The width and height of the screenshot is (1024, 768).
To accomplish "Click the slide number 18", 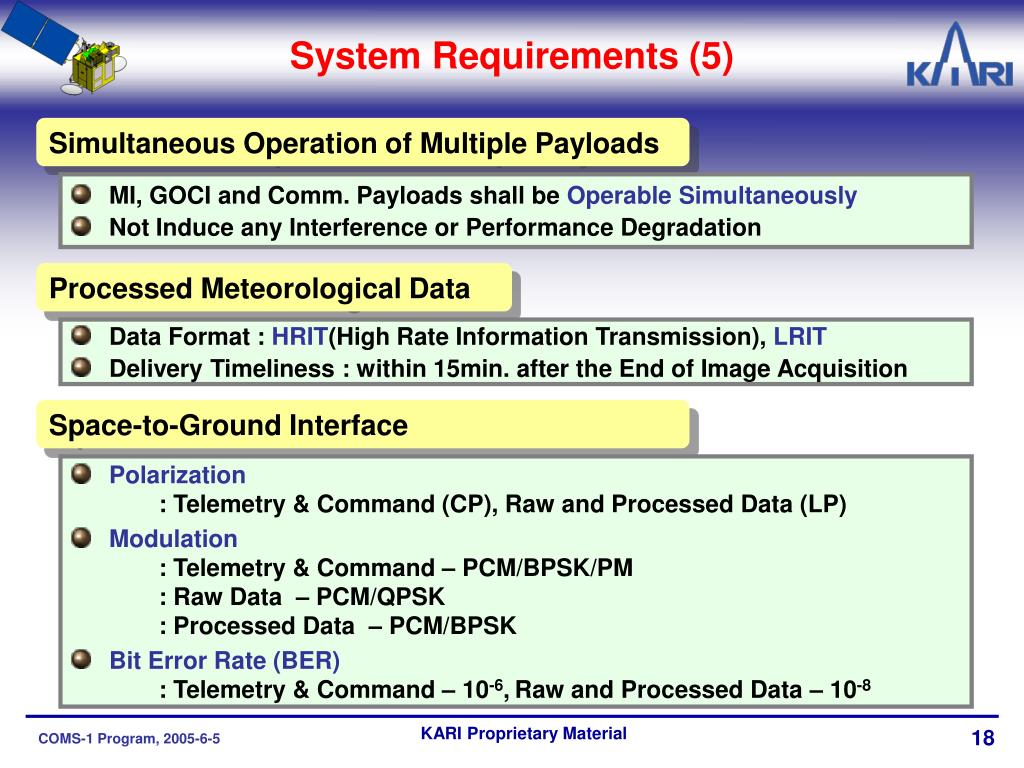I will (983, 738).
